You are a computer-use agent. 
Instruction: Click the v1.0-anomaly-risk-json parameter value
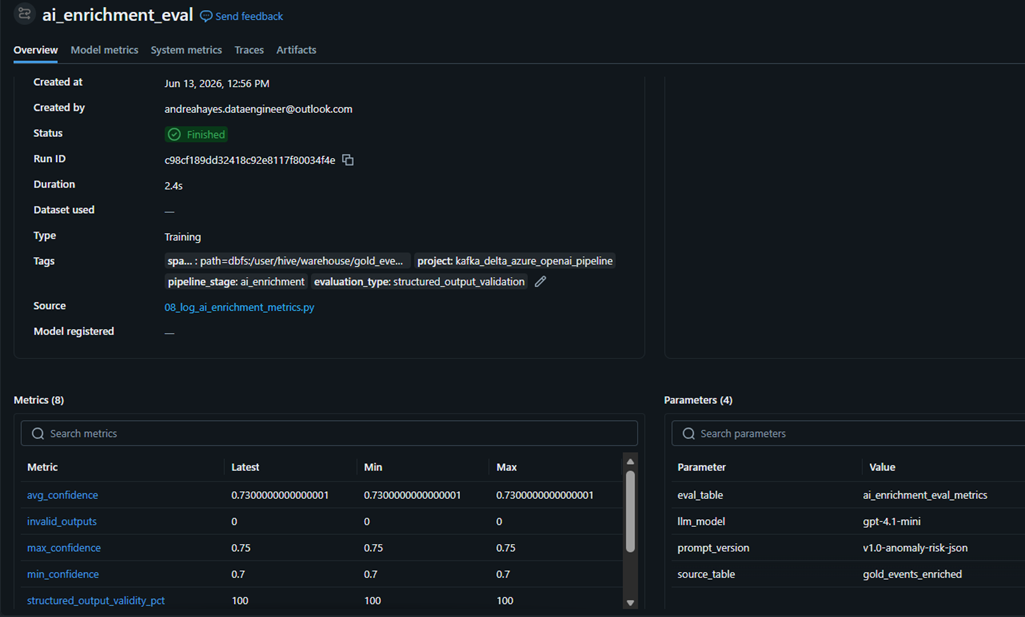point(915,548)
